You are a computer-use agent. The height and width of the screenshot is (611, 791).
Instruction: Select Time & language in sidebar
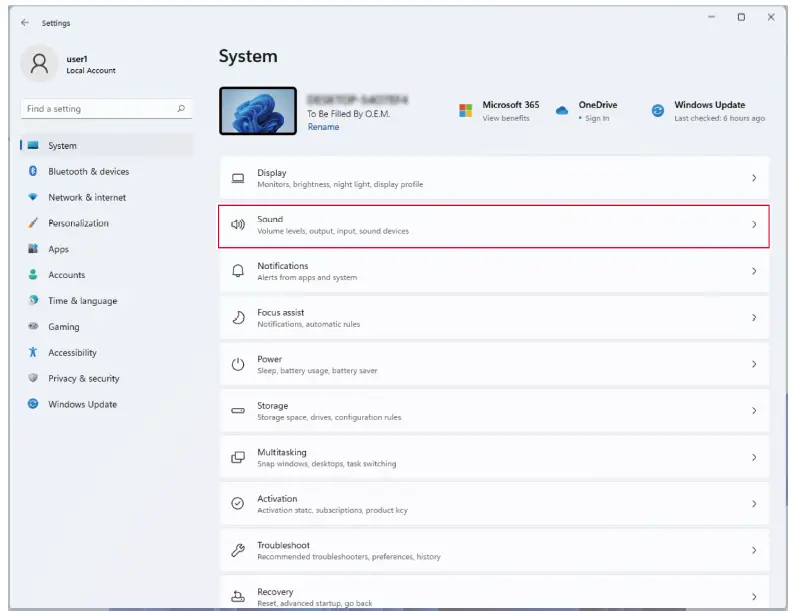click(x=82, y=301)
